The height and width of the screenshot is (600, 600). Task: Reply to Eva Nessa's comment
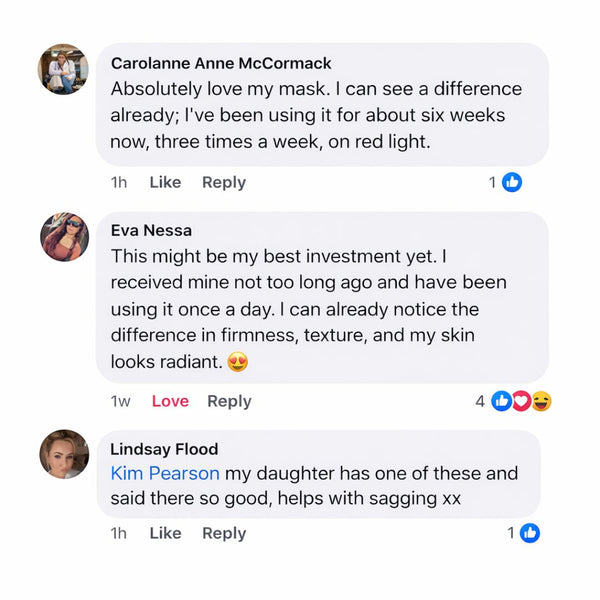click(229, 401)
